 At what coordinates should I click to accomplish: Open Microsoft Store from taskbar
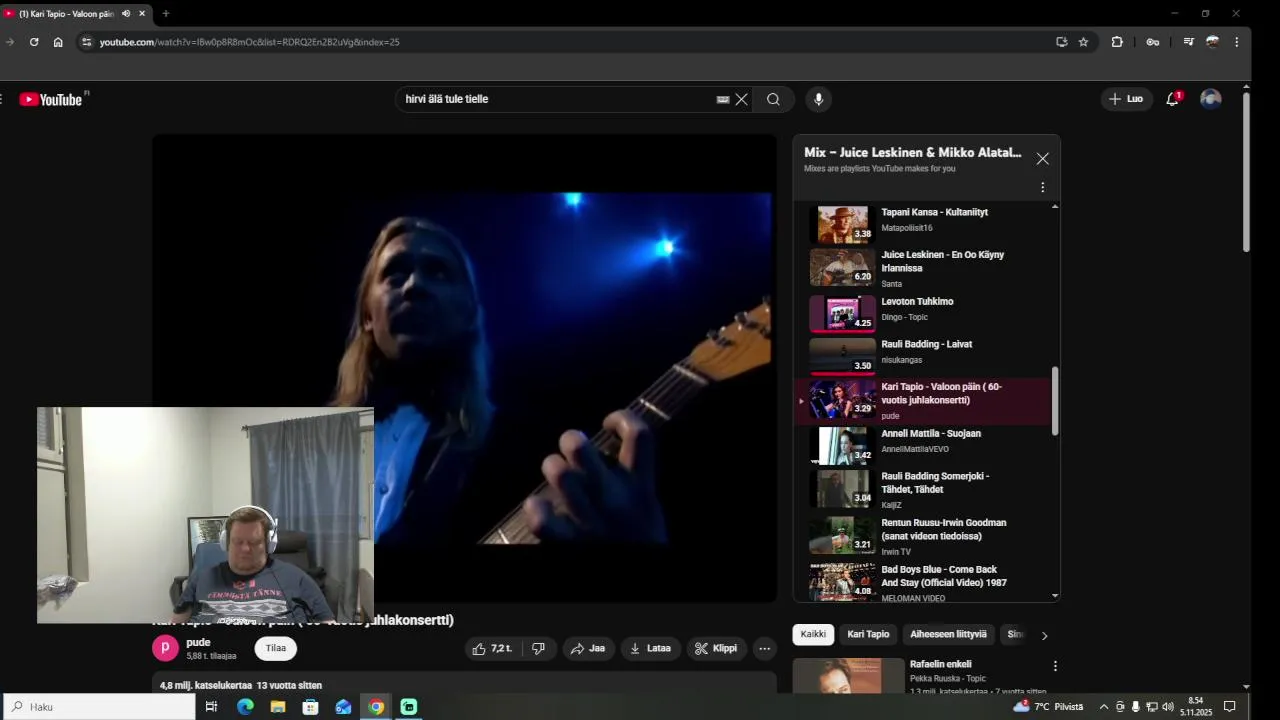tap(311, 707)
